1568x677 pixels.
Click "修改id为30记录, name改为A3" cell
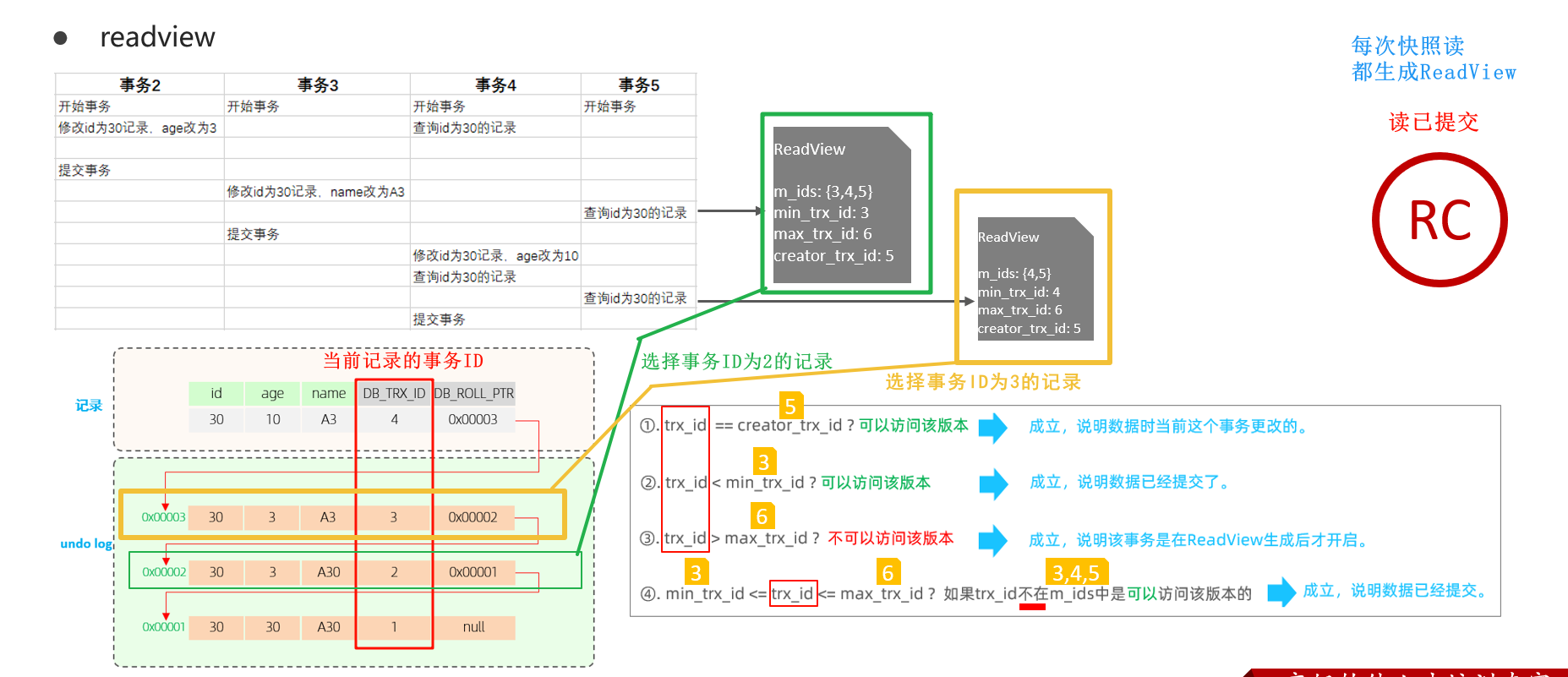click(315, 192)
